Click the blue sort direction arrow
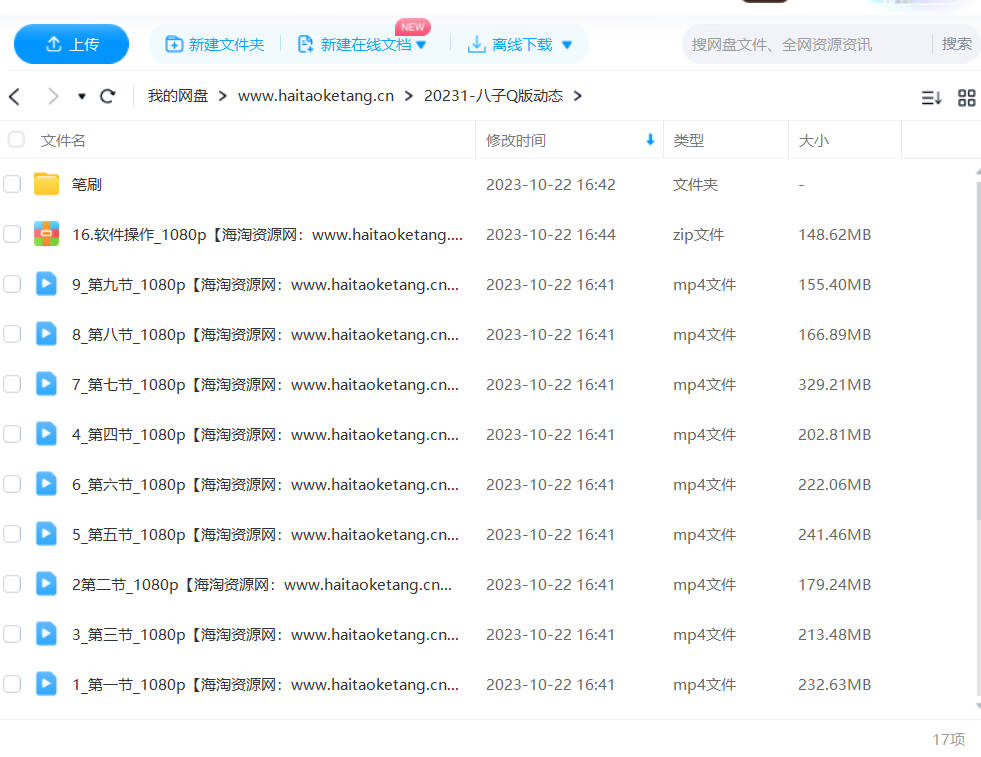The height and width of the screenshot is (757, 981). tap(650, 140)
